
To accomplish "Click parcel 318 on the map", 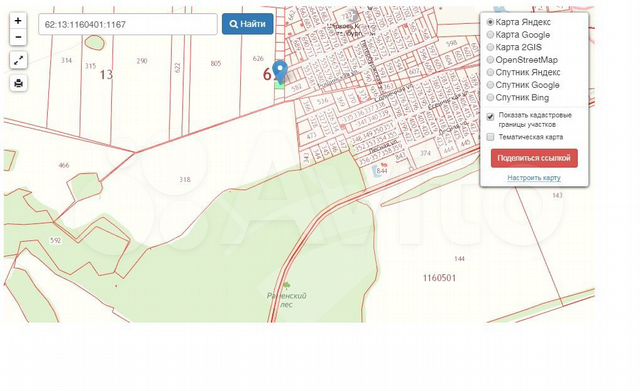I will tap(184, 180).
